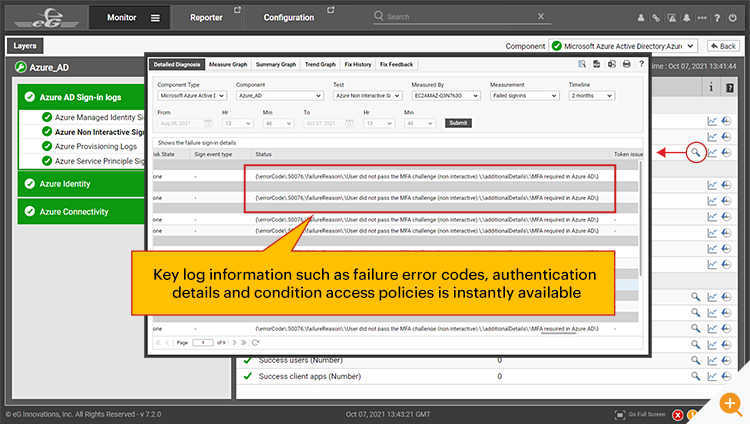Click the page number input field
Image resolution: width=750 pixels, height=424 pixels.
coord(203,343)
